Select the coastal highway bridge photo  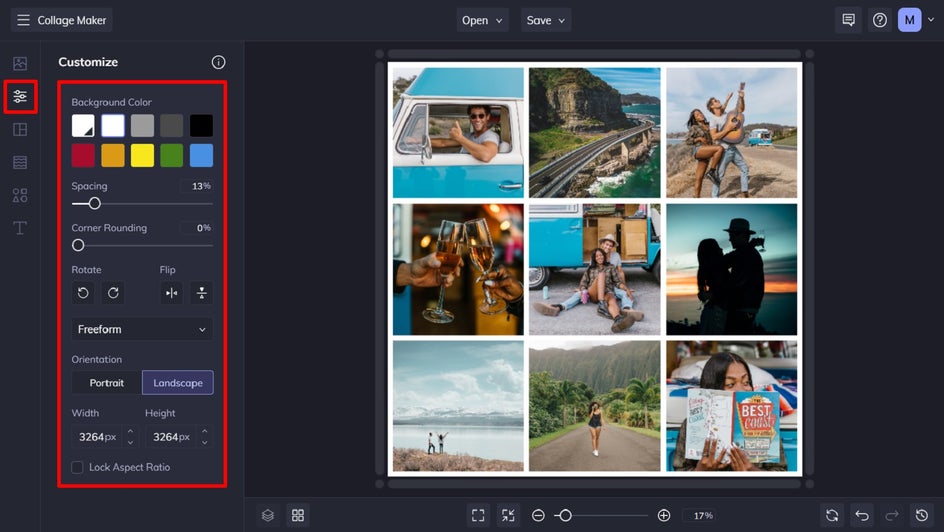tap(595, 132)
